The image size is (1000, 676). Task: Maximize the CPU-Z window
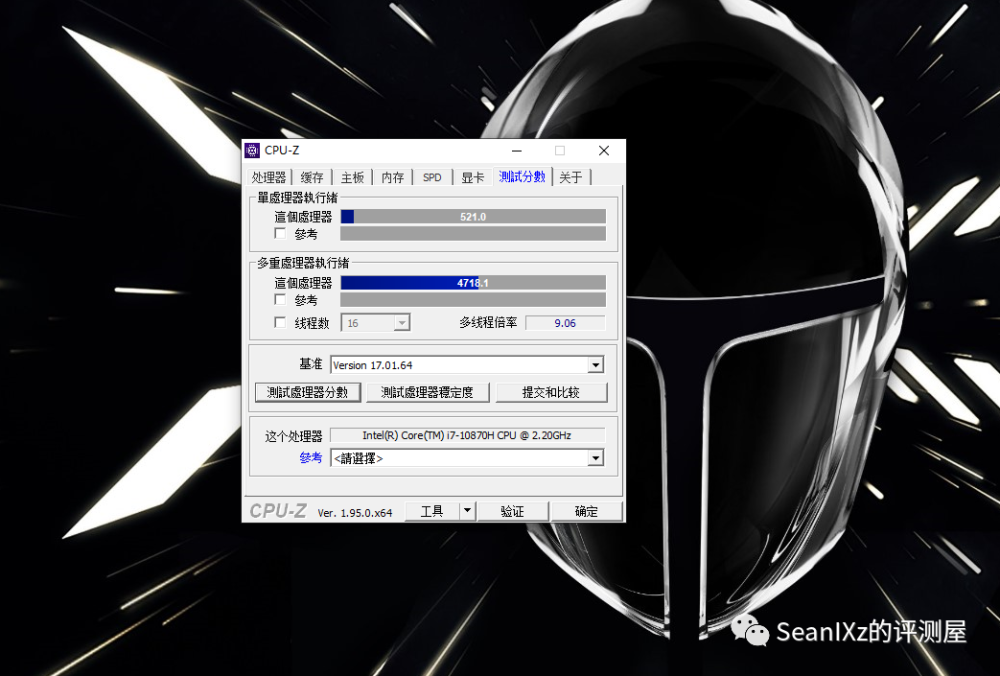tap(560, 151)
